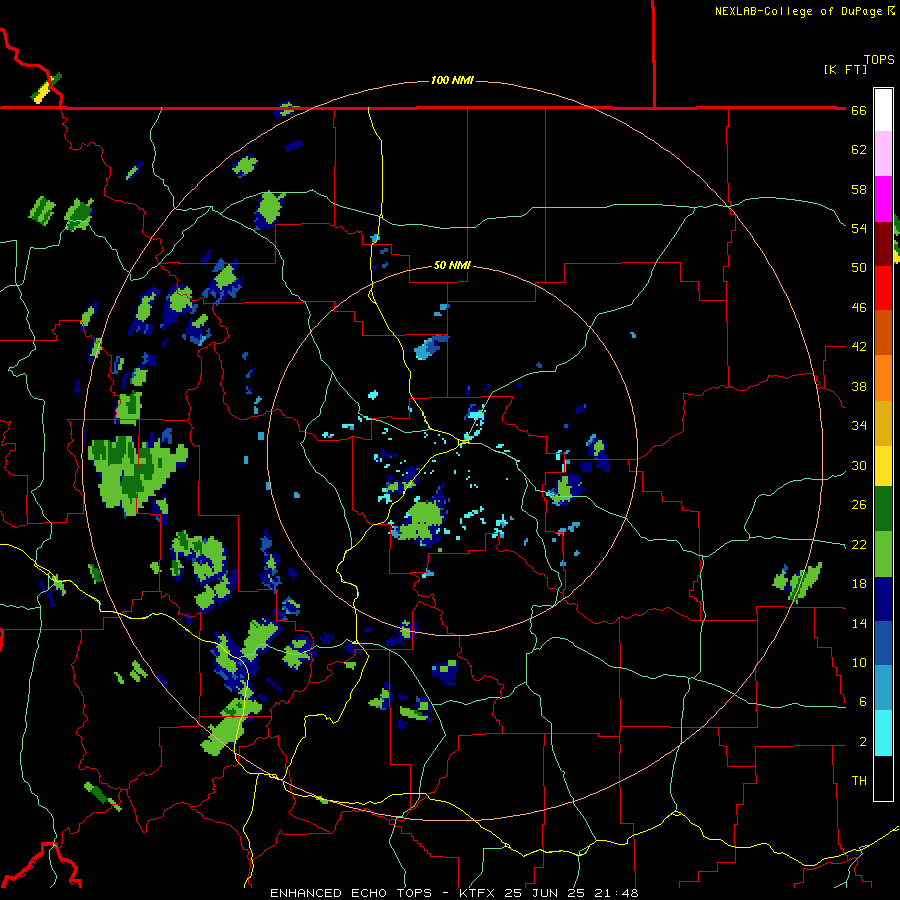The width and height of the screenshot is (900, 900).
Task: Click the black TH legend swatch
Action: tap(883, 778)
